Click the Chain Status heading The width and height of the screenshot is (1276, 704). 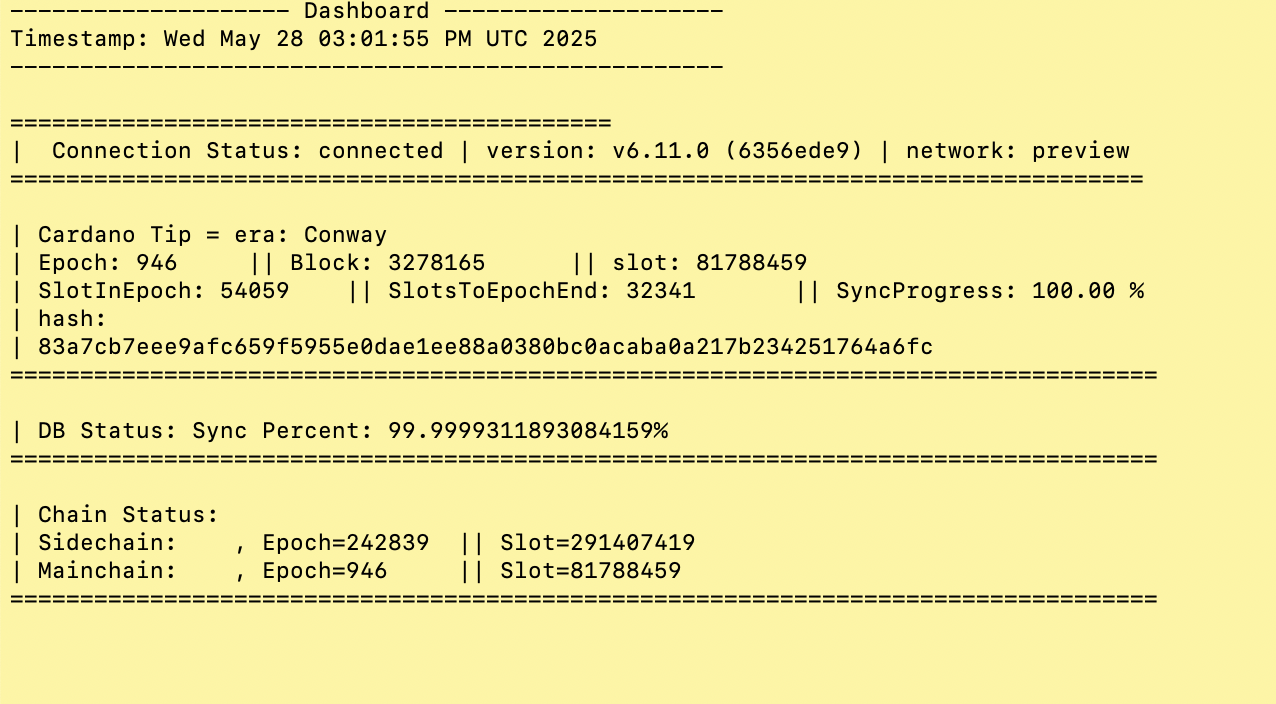[128, 515]
